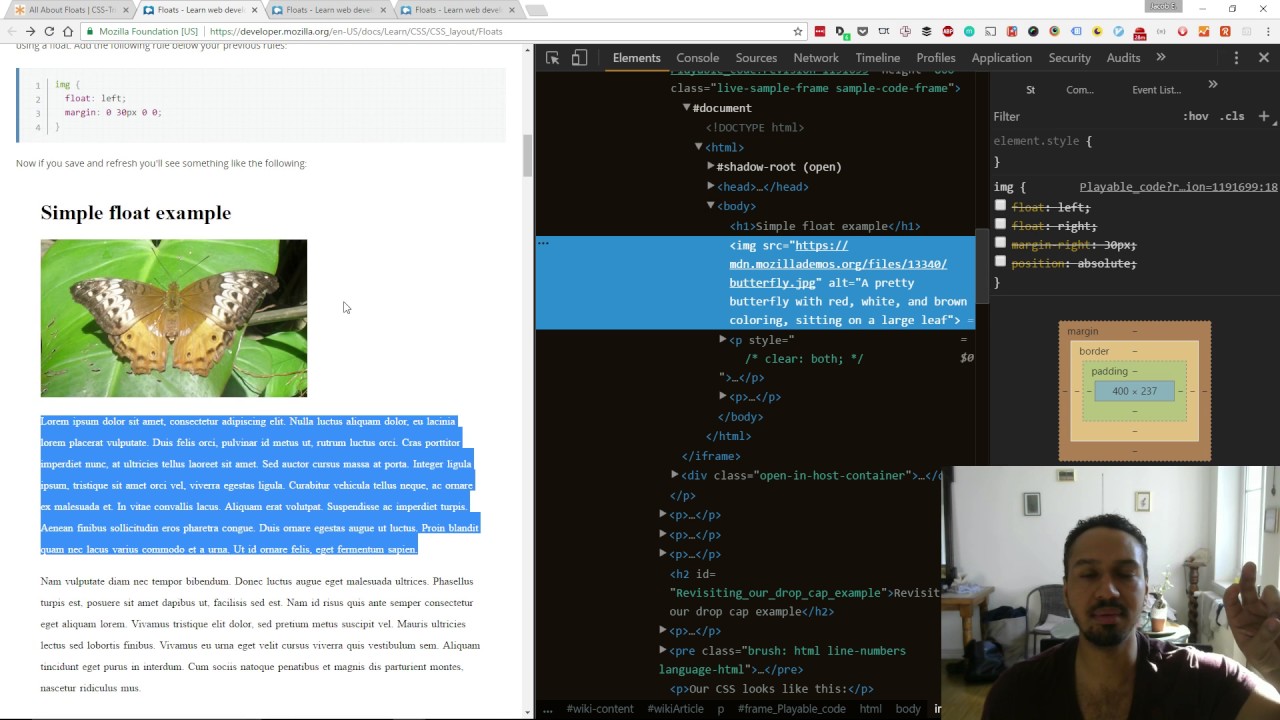Expand the pre brush: html node

pos(662,650)
